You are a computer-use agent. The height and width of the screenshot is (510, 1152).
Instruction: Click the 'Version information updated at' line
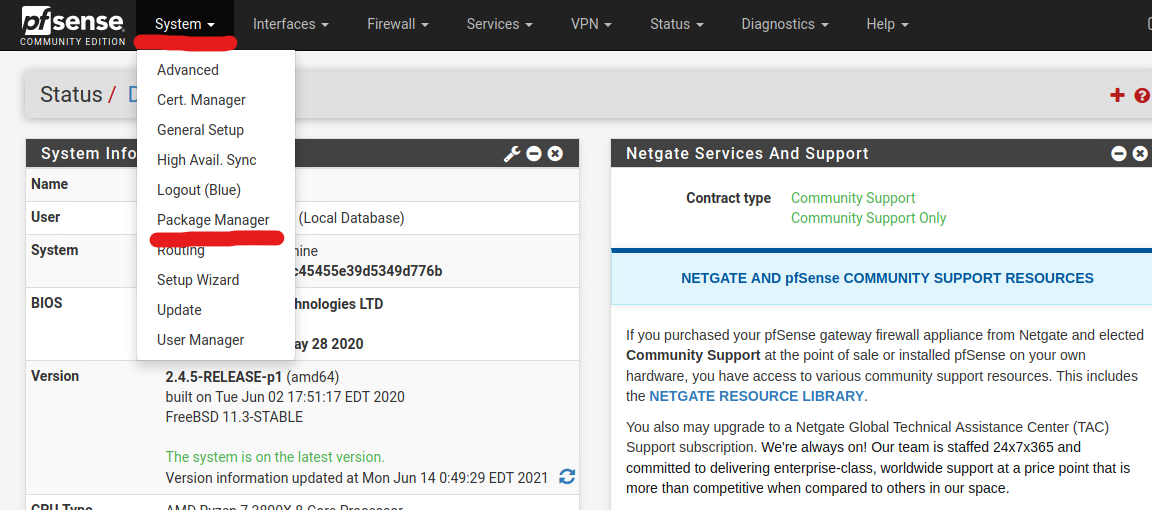pyautogui.click(x=356, y=478)
